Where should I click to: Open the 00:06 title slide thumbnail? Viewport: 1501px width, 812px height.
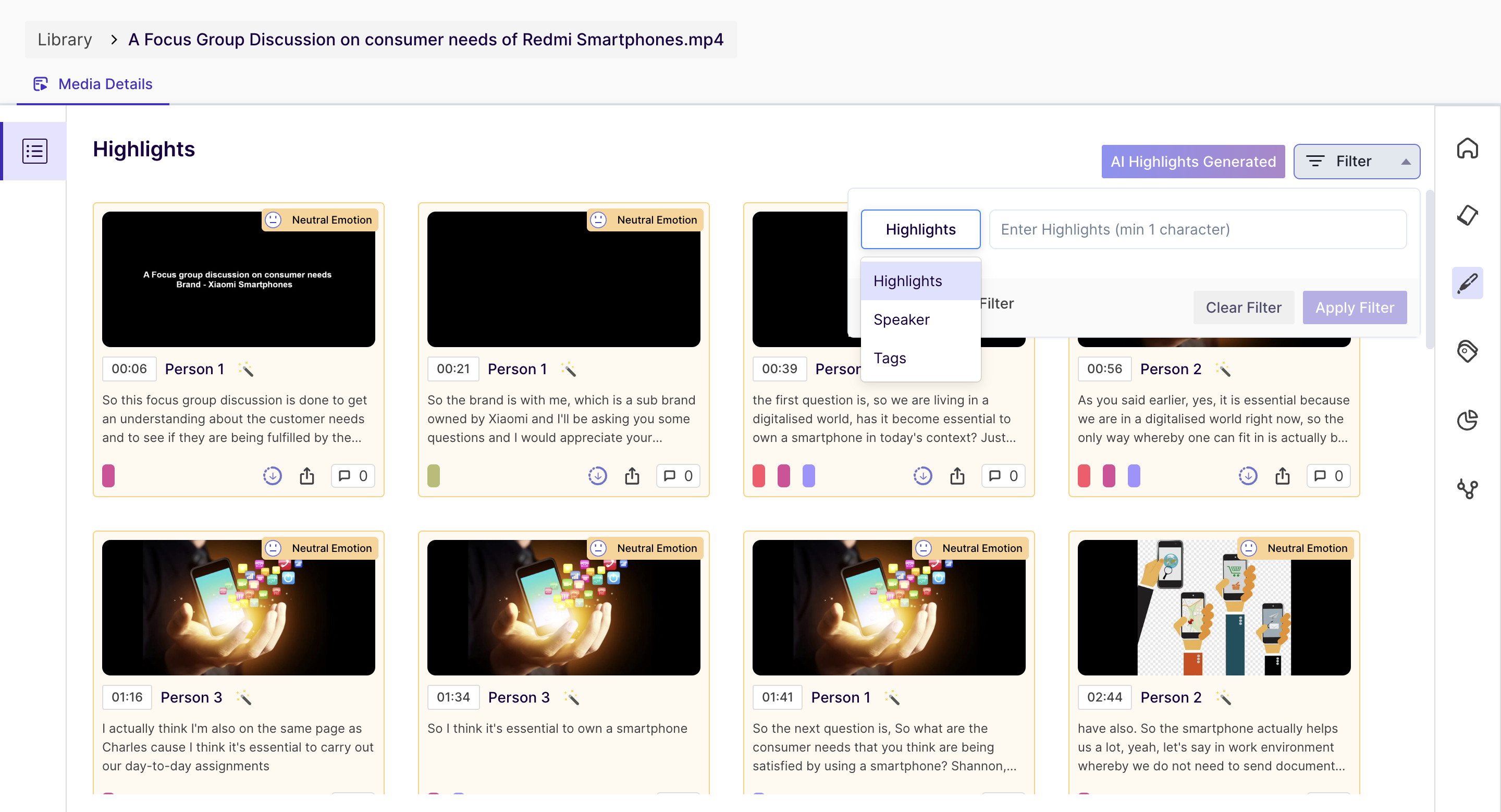tap(238, 279)
